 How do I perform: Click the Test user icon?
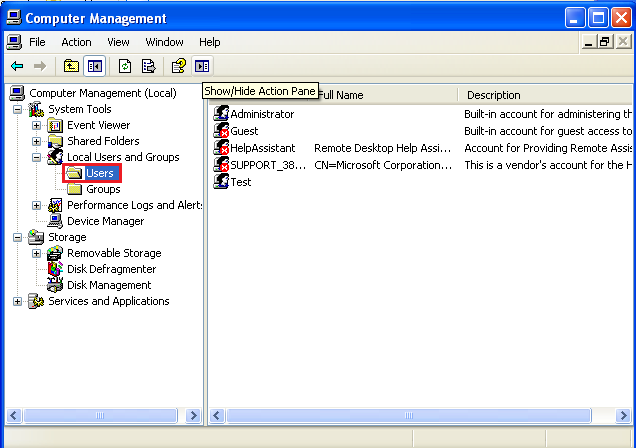click(221, 182)
